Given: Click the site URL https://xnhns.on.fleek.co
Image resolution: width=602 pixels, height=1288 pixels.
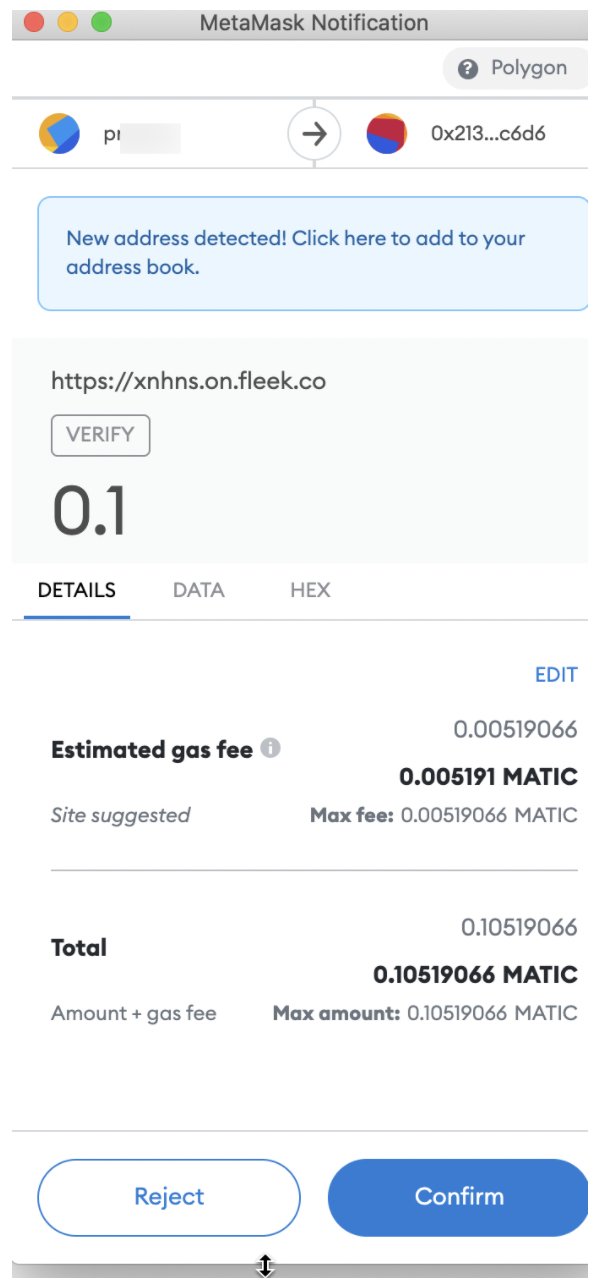Looking at the screenshot, I should tap(188, 381).
